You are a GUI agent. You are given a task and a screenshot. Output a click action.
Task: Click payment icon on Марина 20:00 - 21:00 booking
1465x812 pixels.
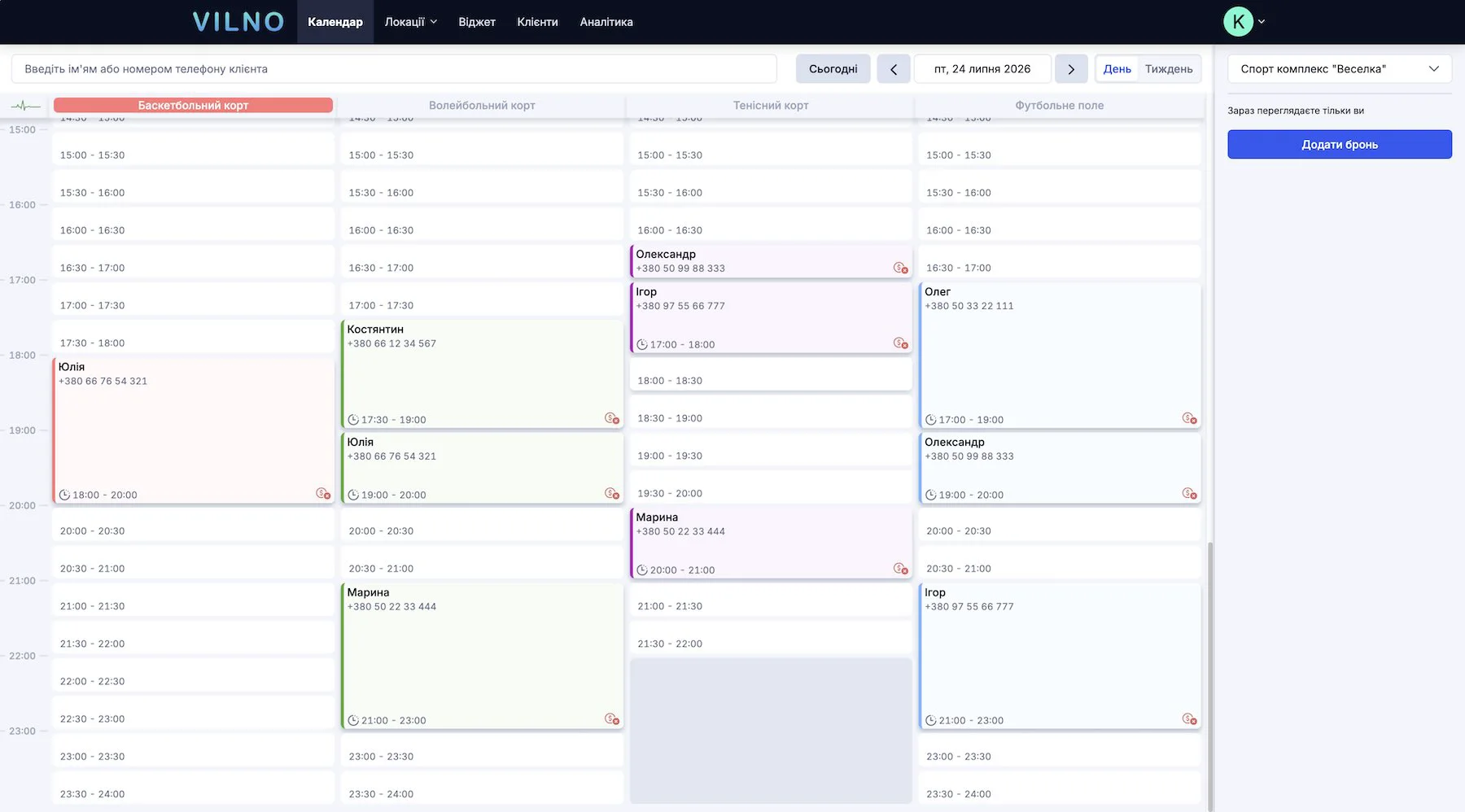(x=900, y=569)
